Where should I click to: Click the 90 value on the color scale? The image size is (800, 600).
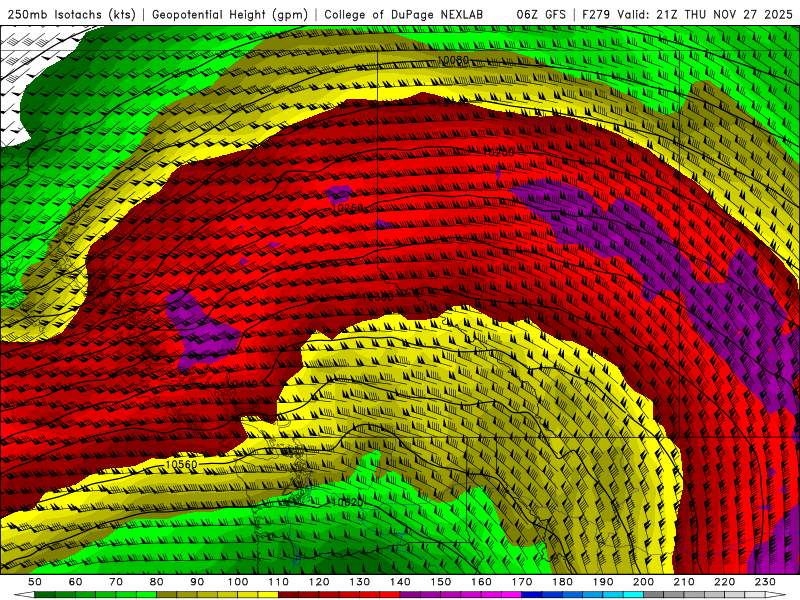197,582
